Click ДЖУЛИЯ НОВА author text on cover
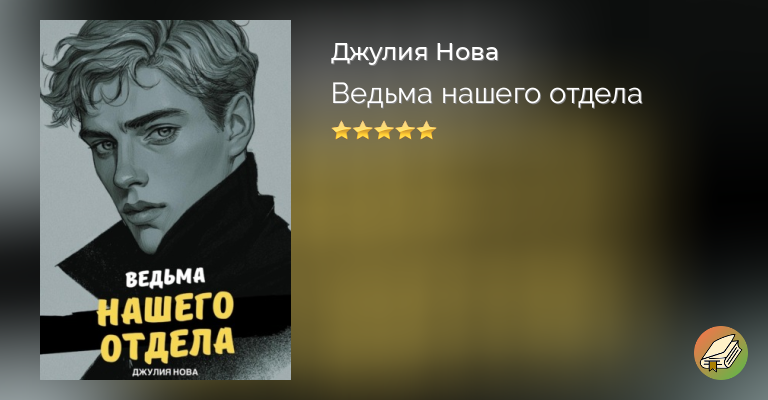 [165, 372]
